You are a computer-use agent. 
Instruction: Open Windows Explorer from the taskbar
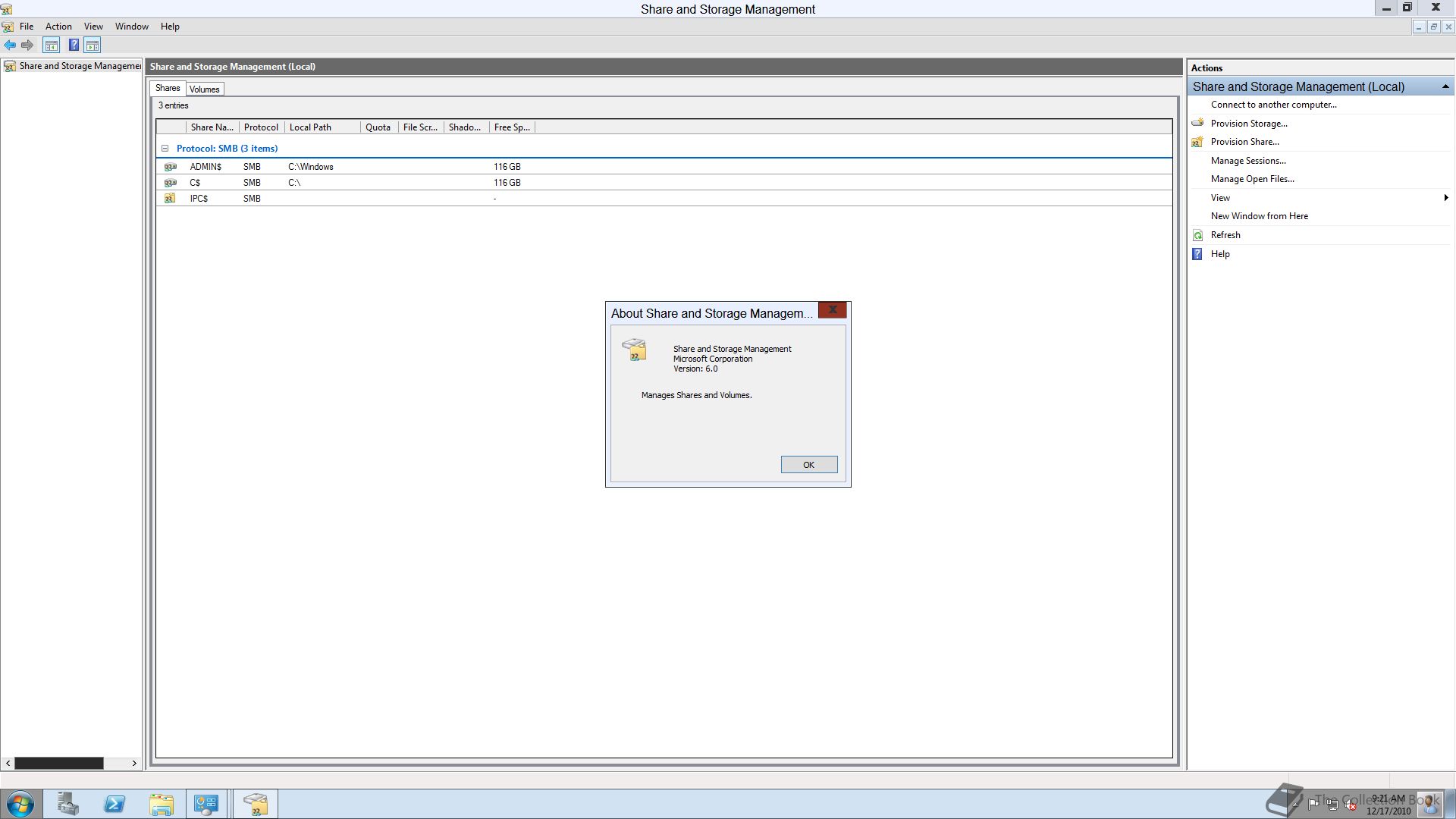(162, 804)
